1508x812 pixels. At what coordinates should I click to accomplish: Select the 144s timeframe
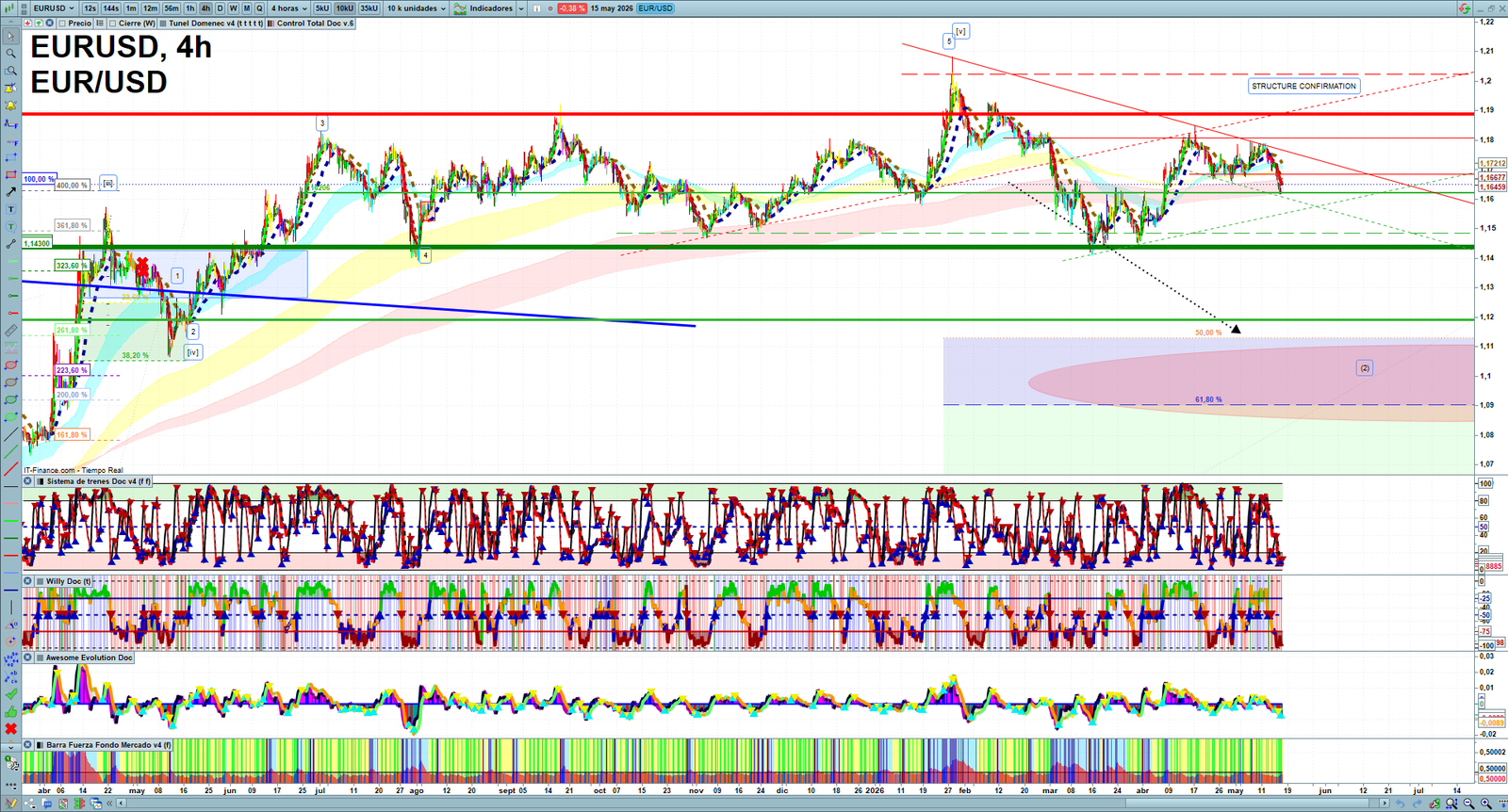tap(110, 8)
